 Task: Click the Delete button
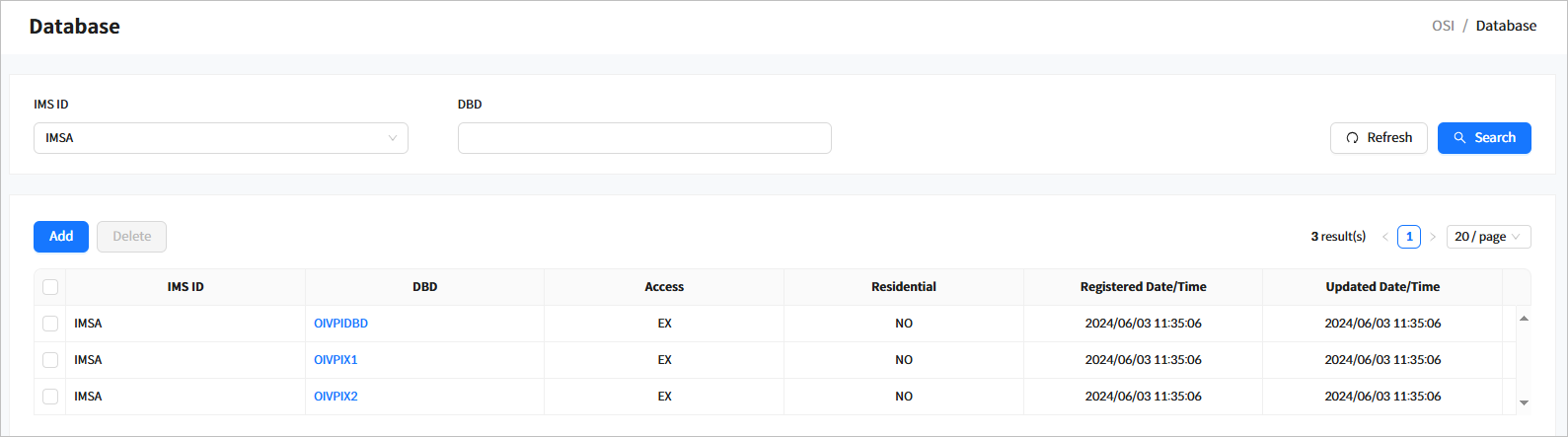(x=131, y=237)
